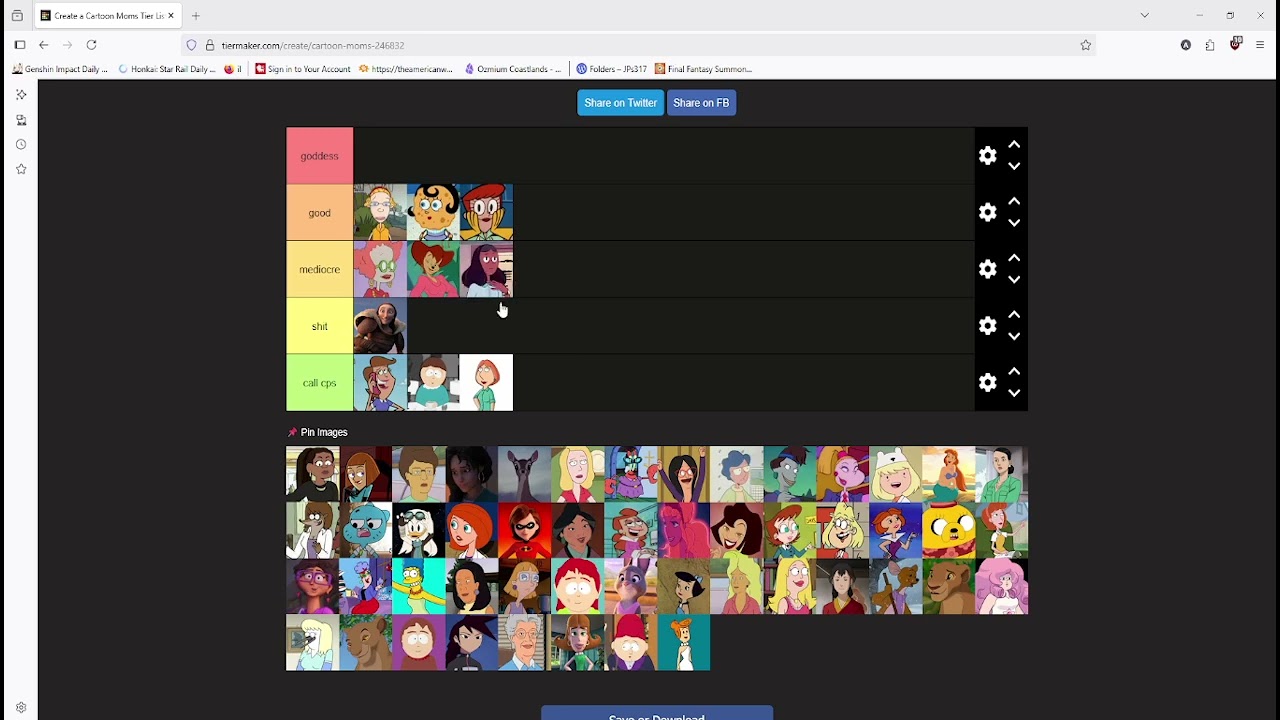Select the shit tier label
The height and width of the screenshot is (720, 1280).
tap(320, 326)
